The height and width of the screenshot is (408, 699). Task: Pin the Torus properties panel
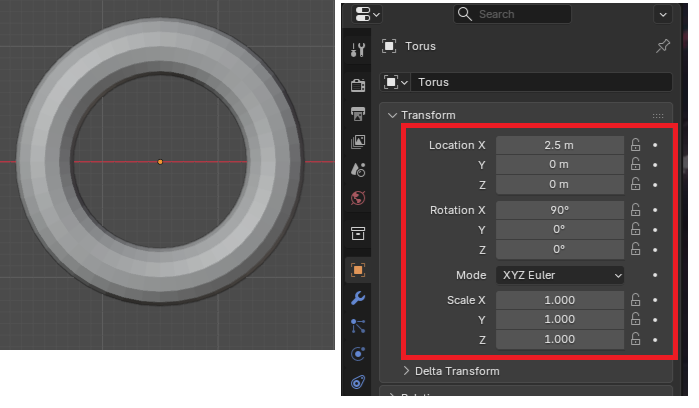tap(662, 46)
